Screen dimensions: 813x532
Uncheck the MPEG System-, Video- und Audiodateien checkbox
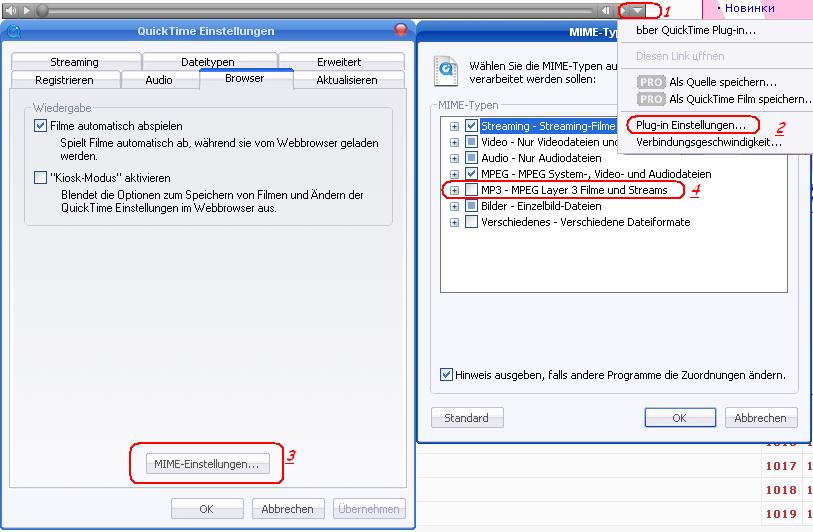pyautogui.click(x=471, y=174)
